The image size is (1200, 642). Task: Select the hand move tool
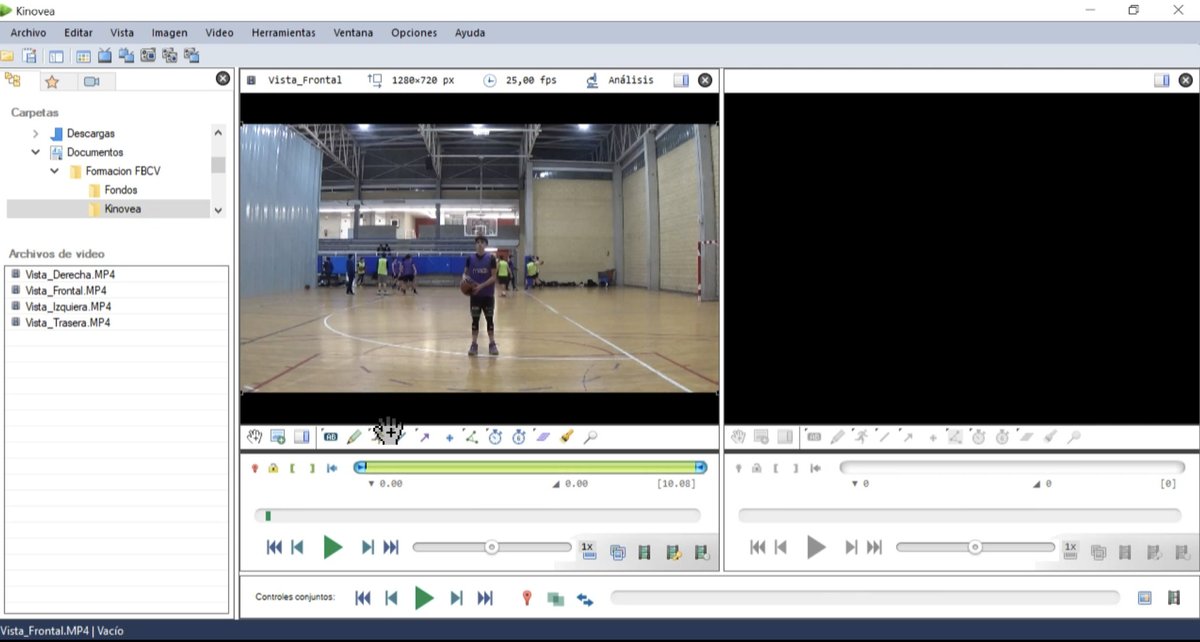click(x=255, y=436)
